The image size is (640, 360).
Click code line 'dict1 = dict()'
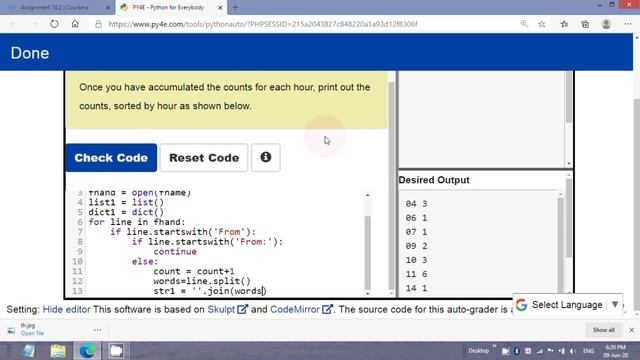click(126, 212)
